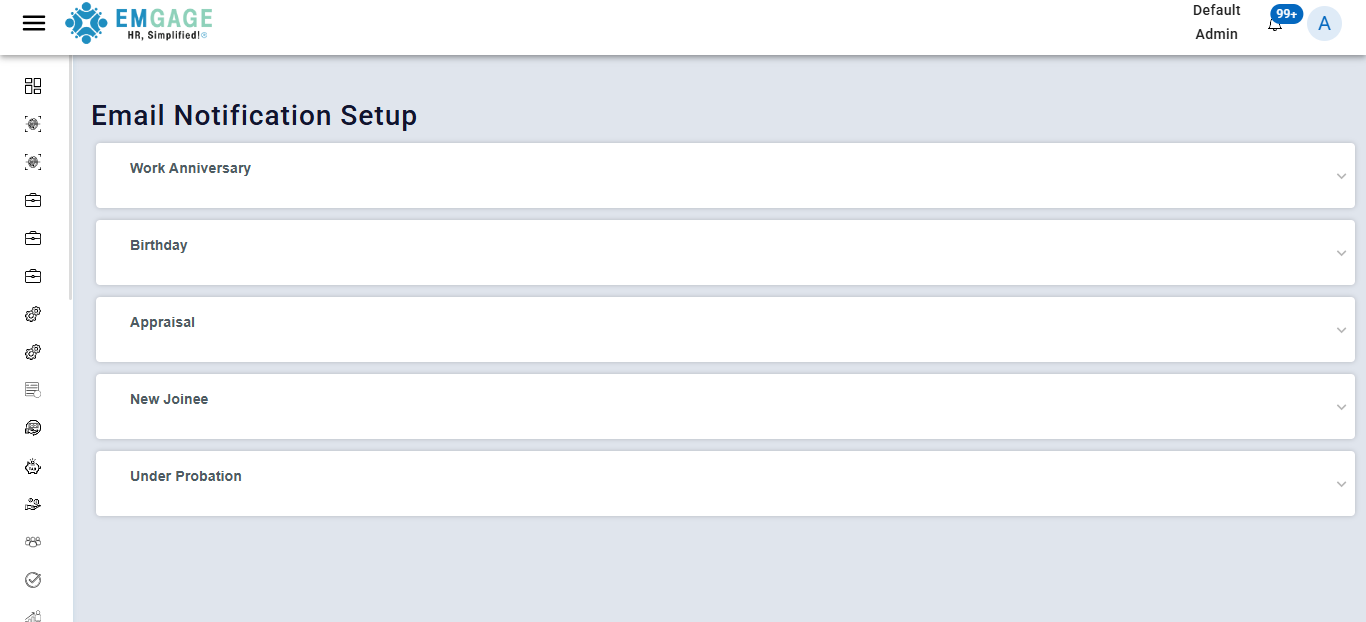Click the second face-scan icon in sidebar
The width and height of the screenshot is (1366, 622).
click(32, 161)
